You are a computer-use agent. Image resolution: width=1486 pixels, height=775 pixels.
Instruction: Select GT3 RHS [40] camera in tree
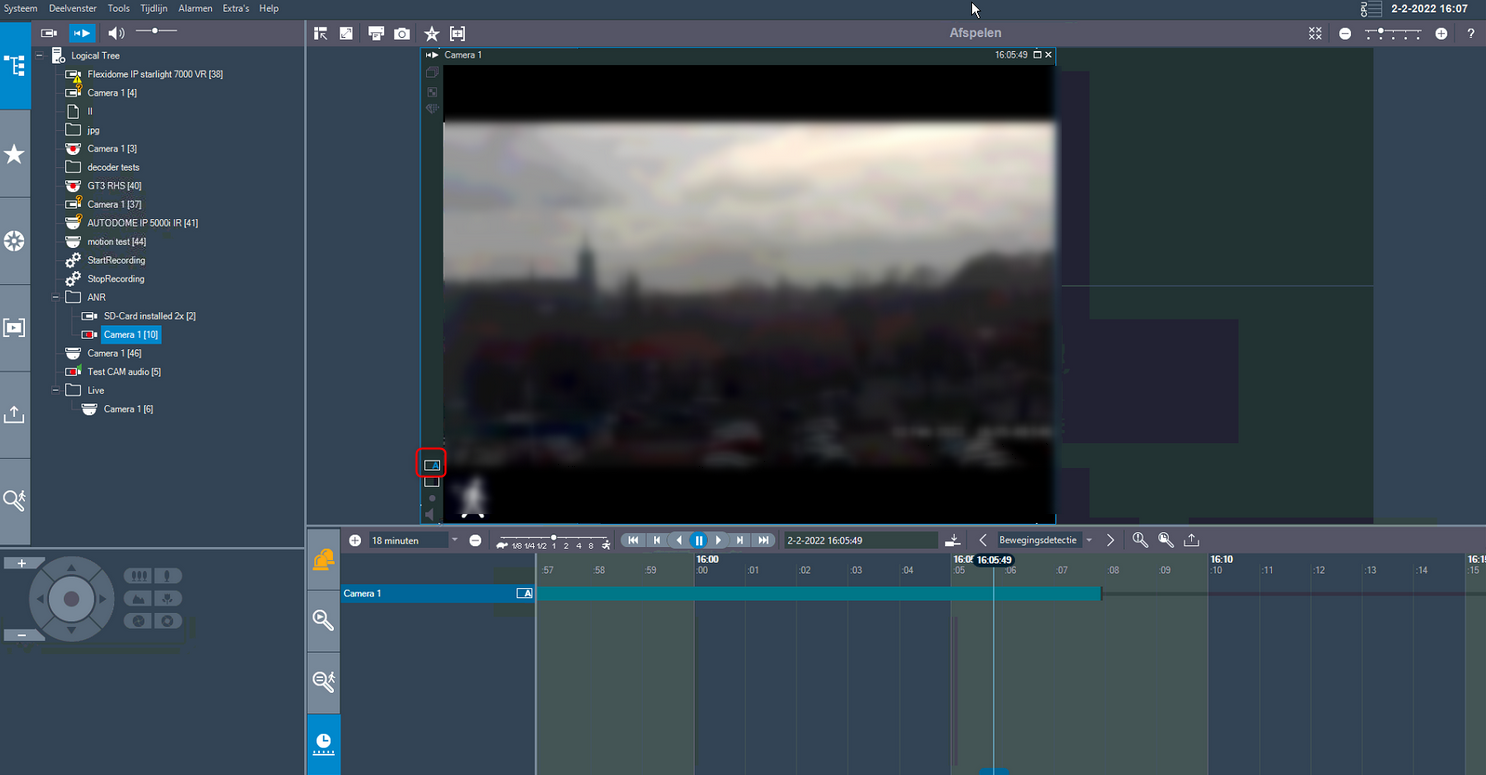point(114,186)
